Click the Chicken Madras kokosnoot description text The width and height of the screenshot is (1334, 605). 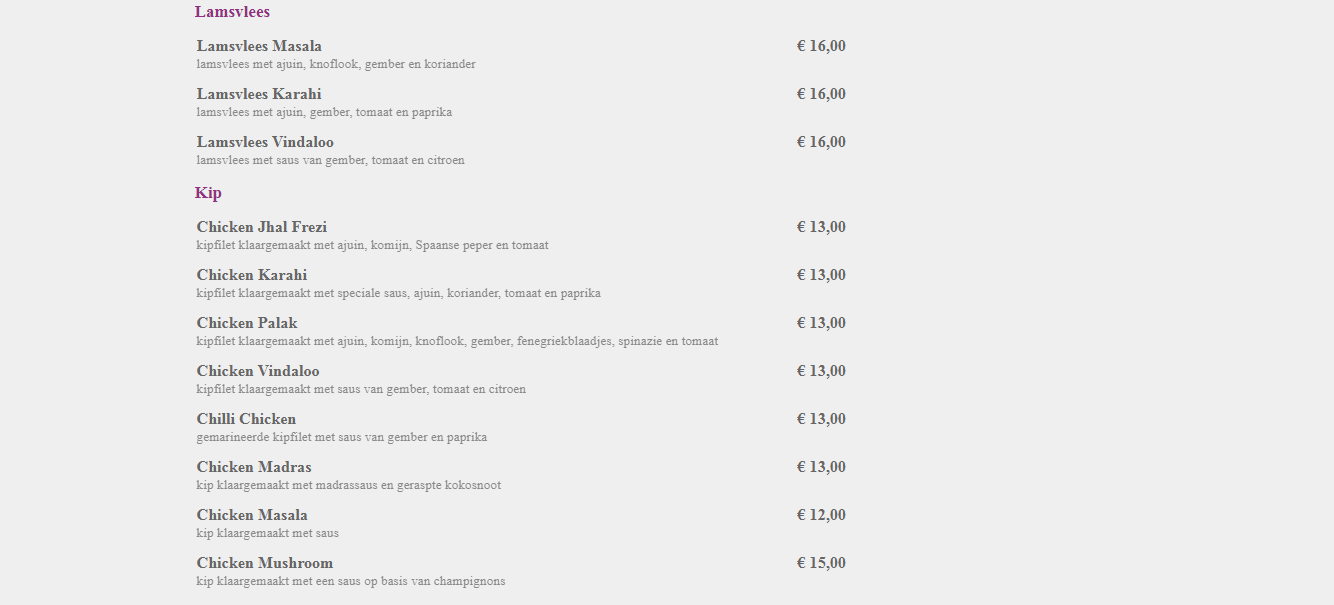point(349,485)
